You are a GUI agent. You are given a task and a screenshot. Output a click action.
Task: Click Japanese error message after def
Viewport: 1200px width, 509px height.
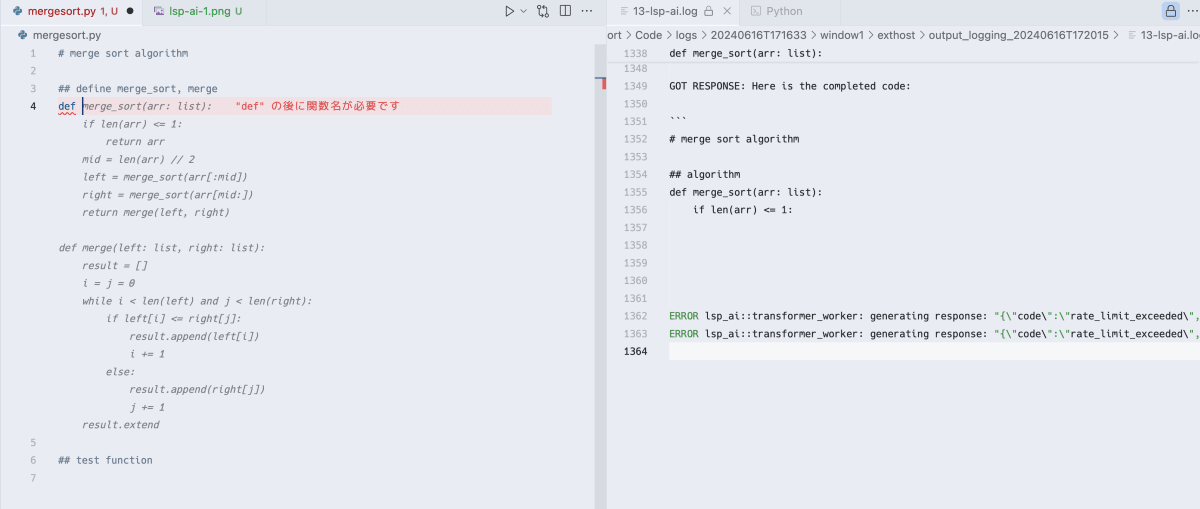(x=318, y=105)
